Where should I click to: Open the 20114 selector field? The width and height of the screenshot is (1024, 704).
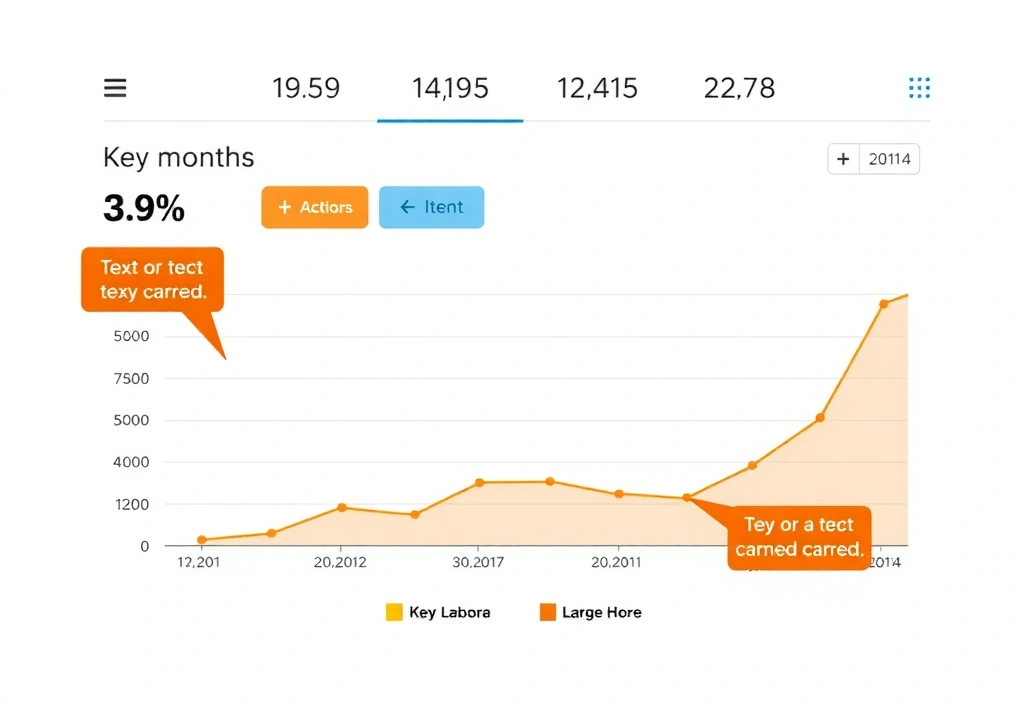coord(888,159)
